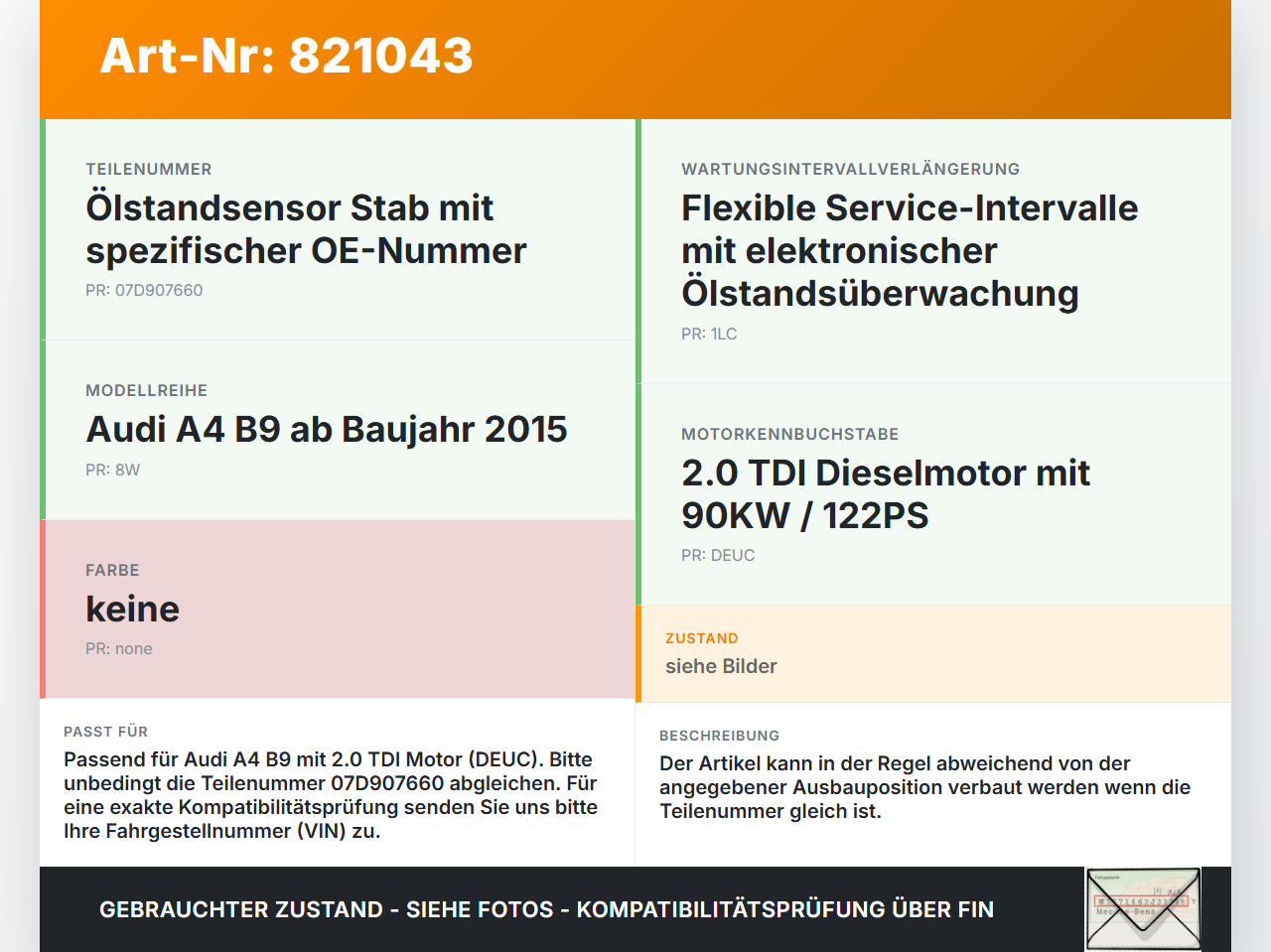Click the envelope thumbnail in footer
This screenshot has width=1271, height=952.
tap(1143, 909)
